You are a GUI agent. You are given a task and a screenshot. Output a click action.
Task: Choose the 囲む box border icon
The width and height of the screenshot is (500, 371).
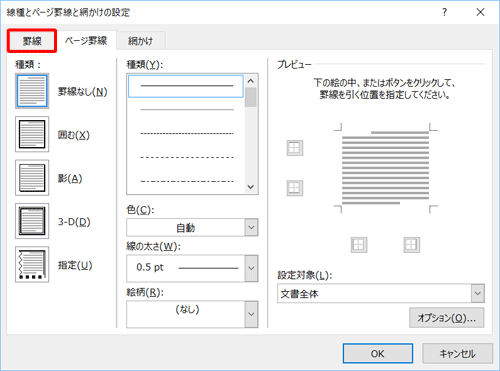tap(32, 134)
